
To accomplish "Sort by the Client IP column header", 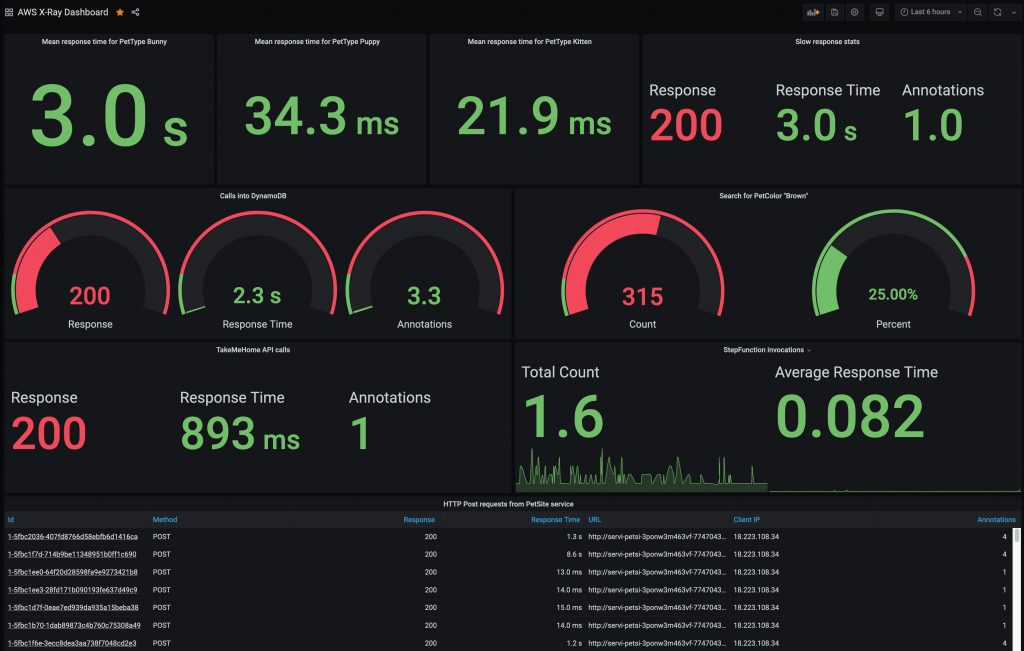I will point(746,520).
